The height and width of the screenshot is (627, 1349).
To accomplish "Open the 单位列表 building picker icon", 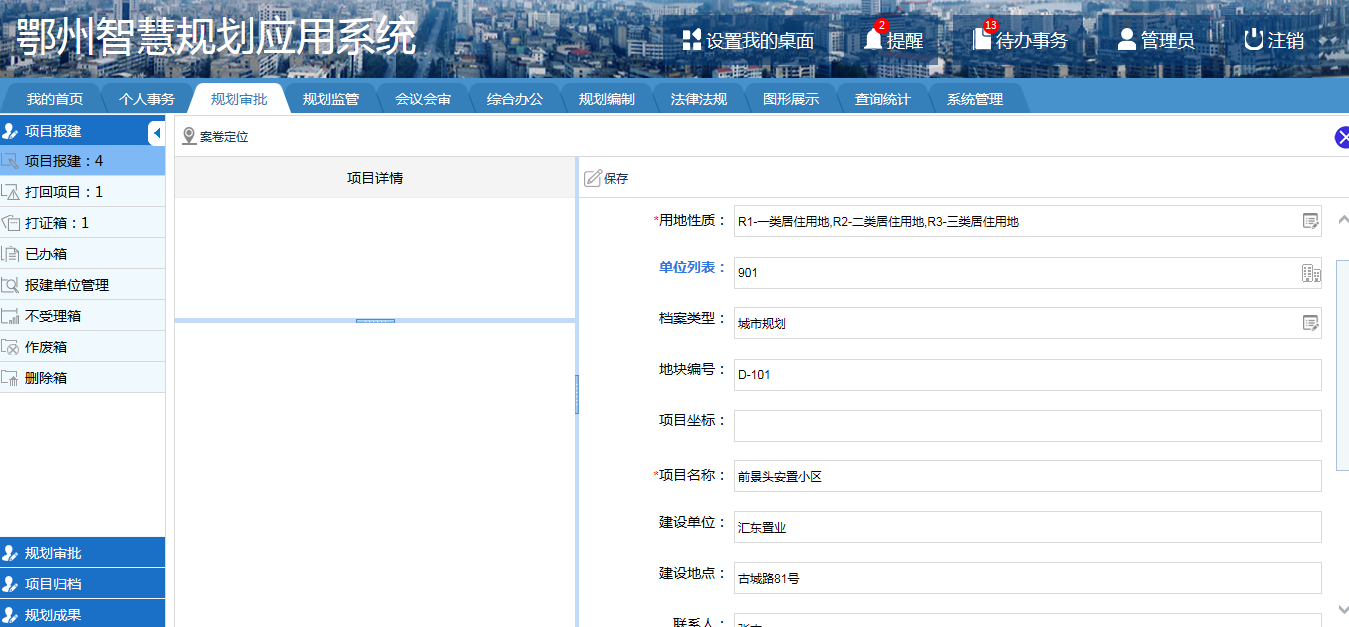I will tap(1310, 273).
